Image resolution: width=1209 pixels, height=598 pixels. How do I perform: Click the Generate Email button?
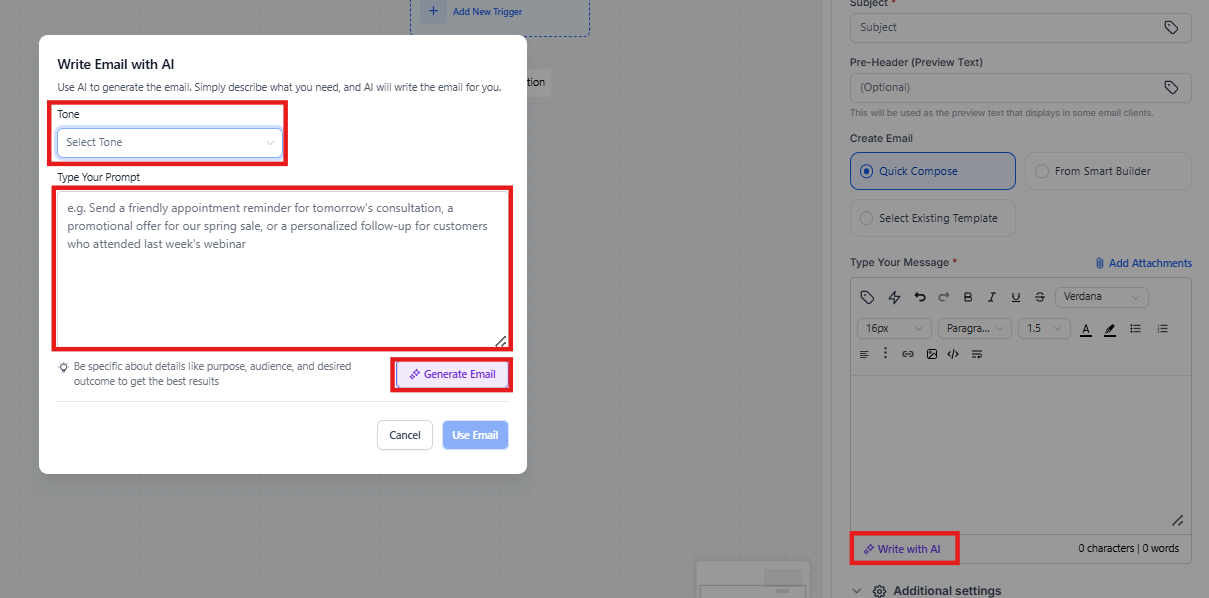[453, 374]
